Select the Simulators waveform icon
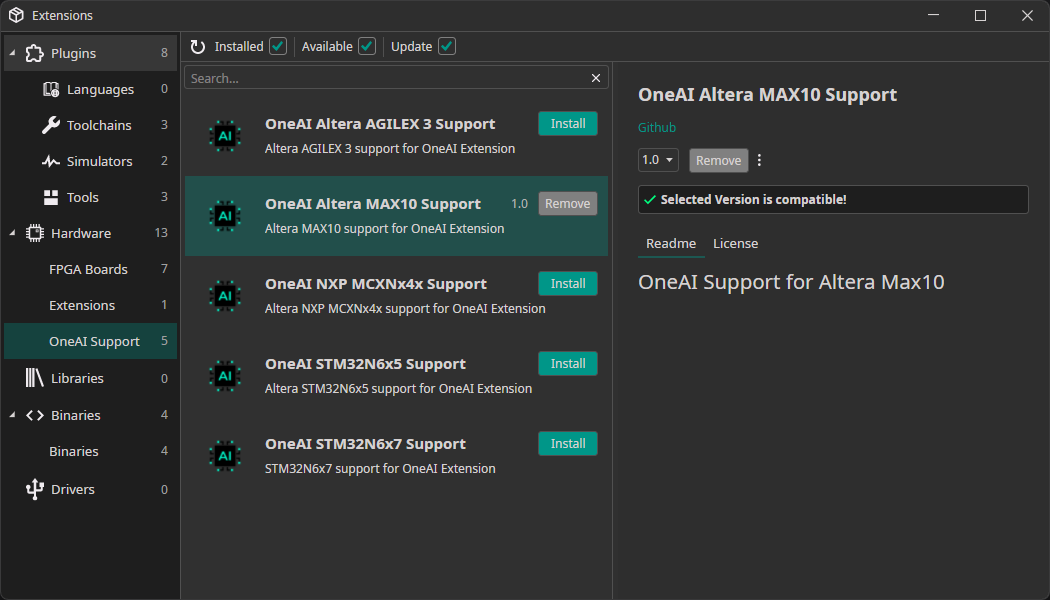The height and width of the screenshot is (600, 1050). pos(51,161)
